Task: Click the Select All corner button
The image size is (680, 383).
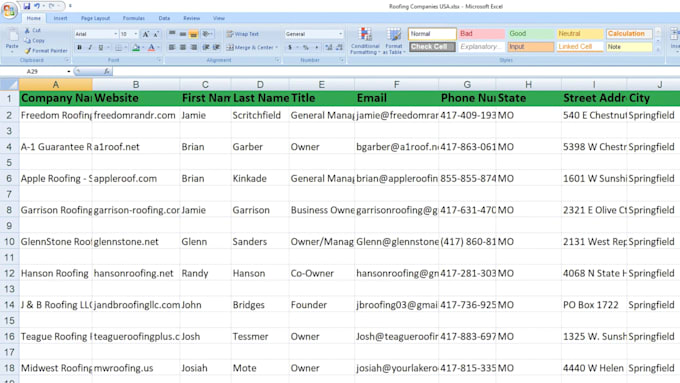Action: click(x=9, y=85)
